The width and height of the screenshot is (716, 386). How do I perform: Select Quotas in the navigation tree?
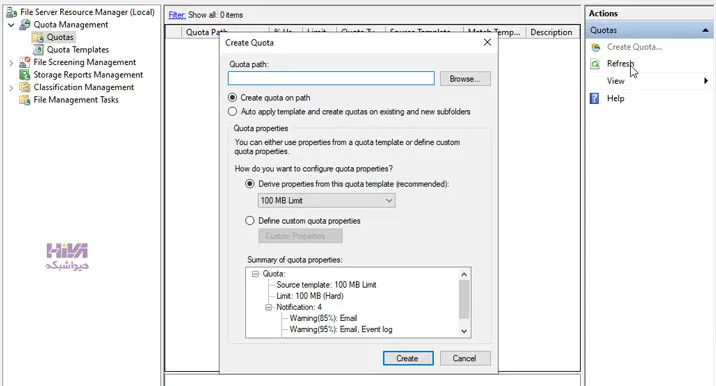60,37
